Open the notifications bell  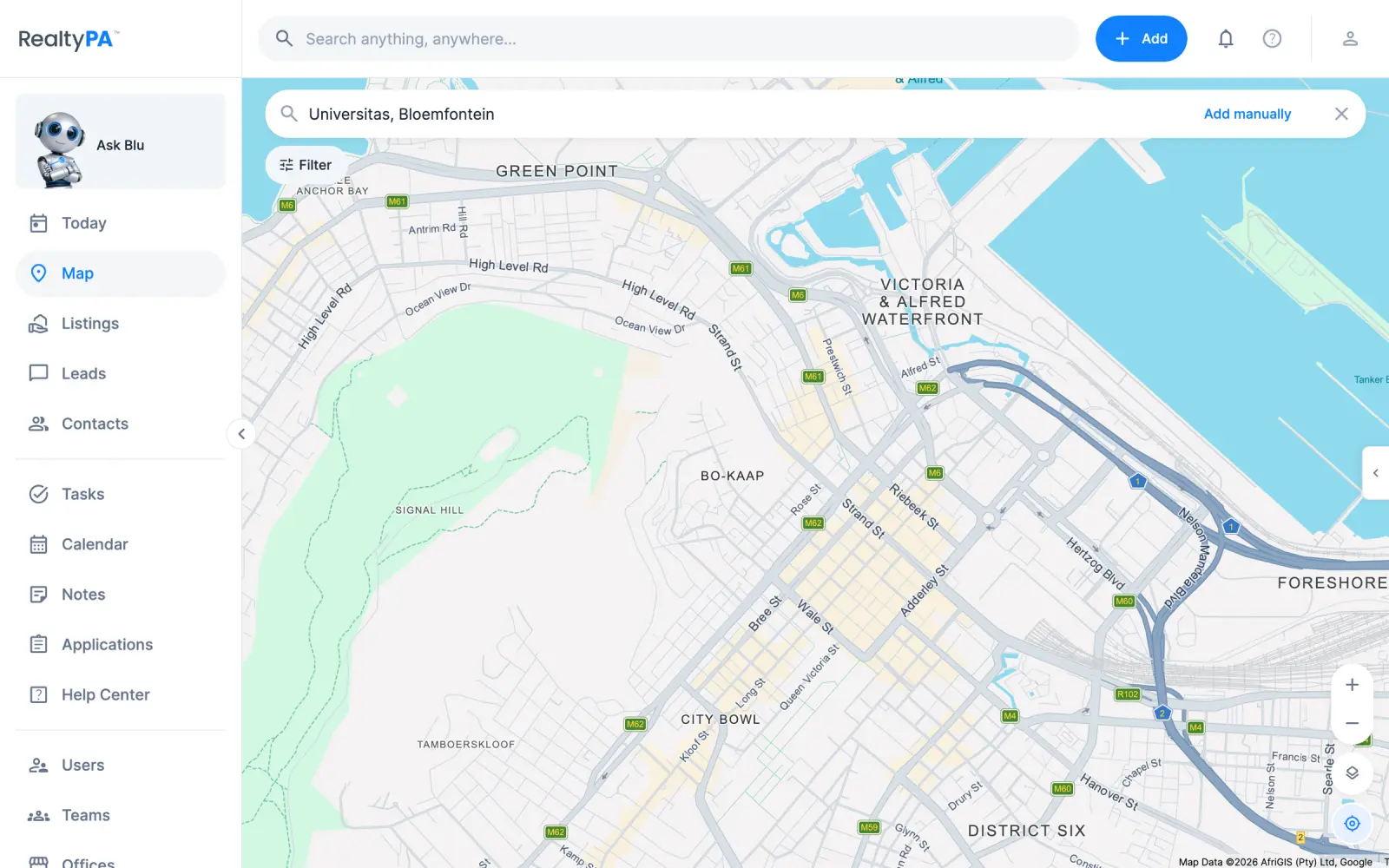(x=1225, y=38)
